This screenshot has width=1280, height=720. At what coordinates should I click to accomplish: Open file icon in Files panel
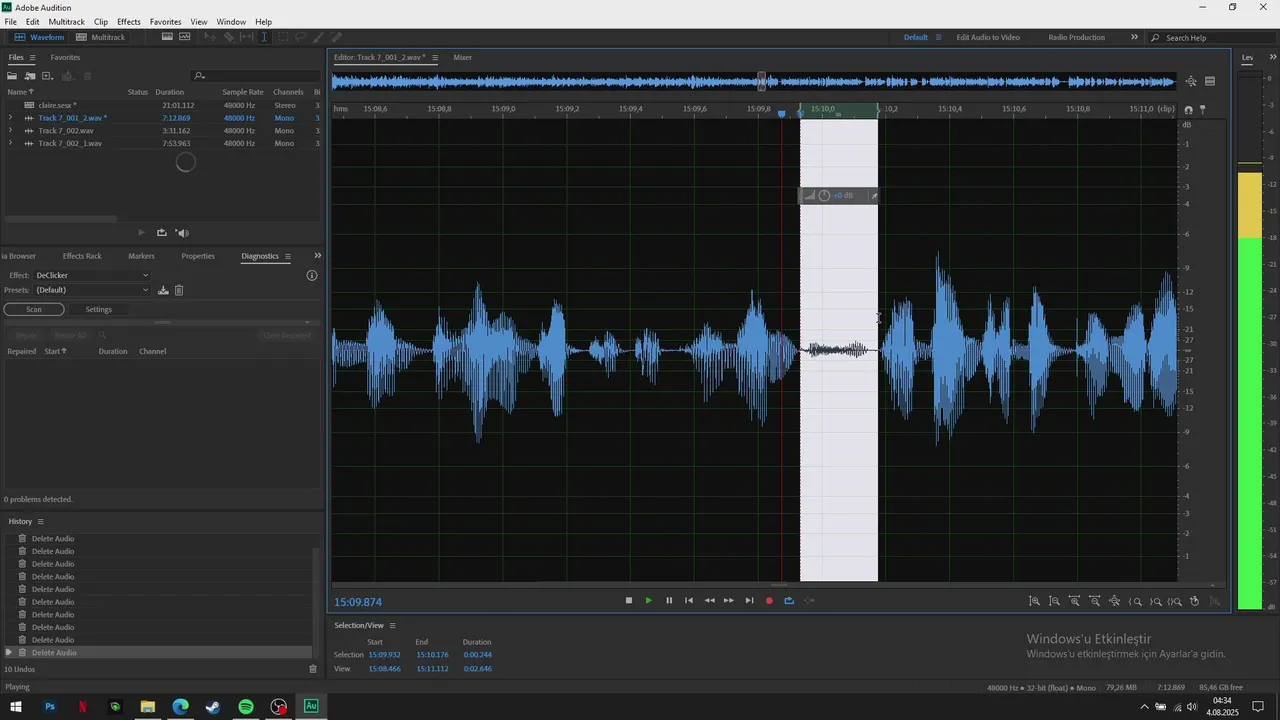(x=12, y=76)
